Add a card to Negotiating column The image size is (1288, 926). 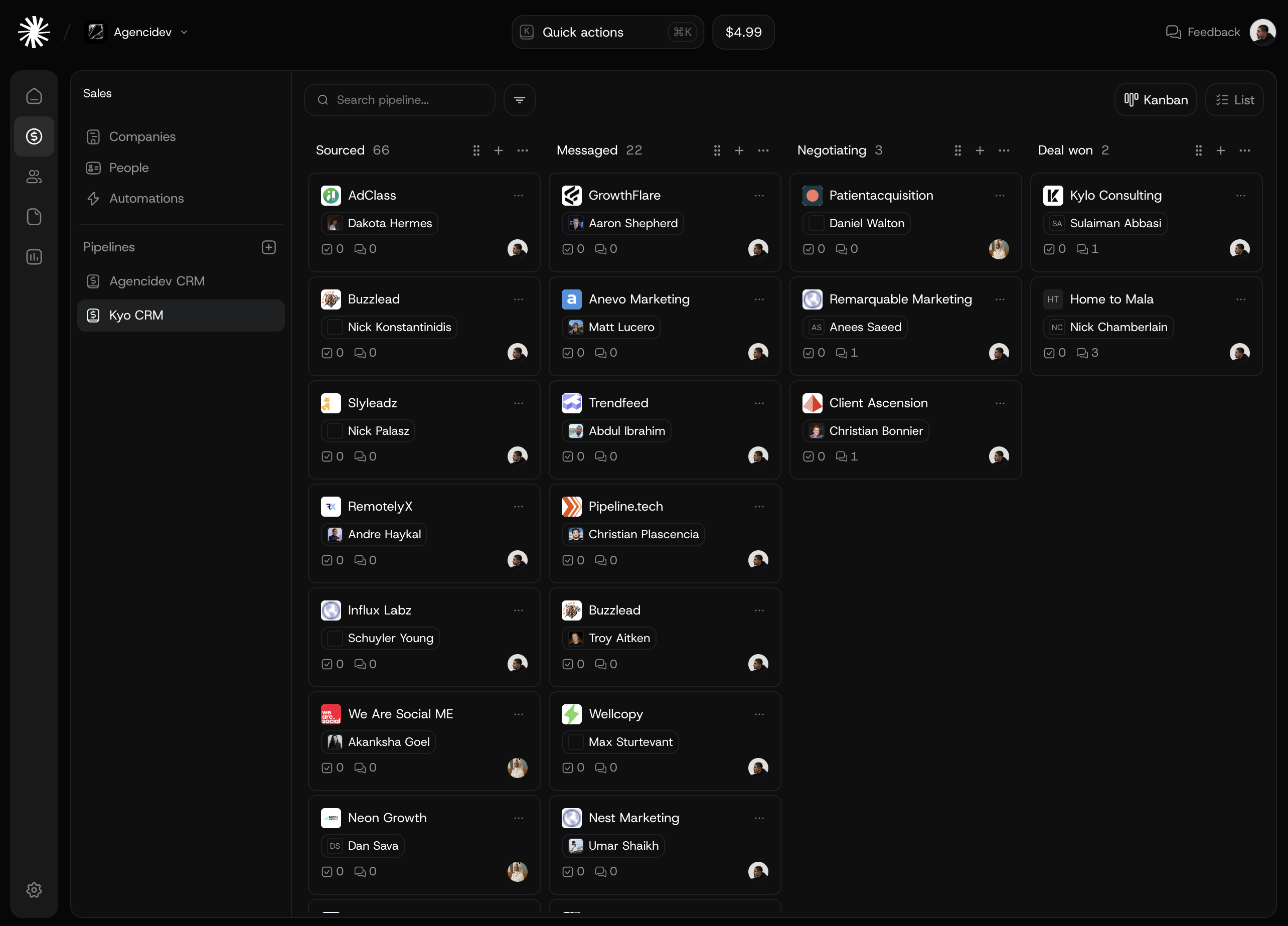tap(980, 150)
